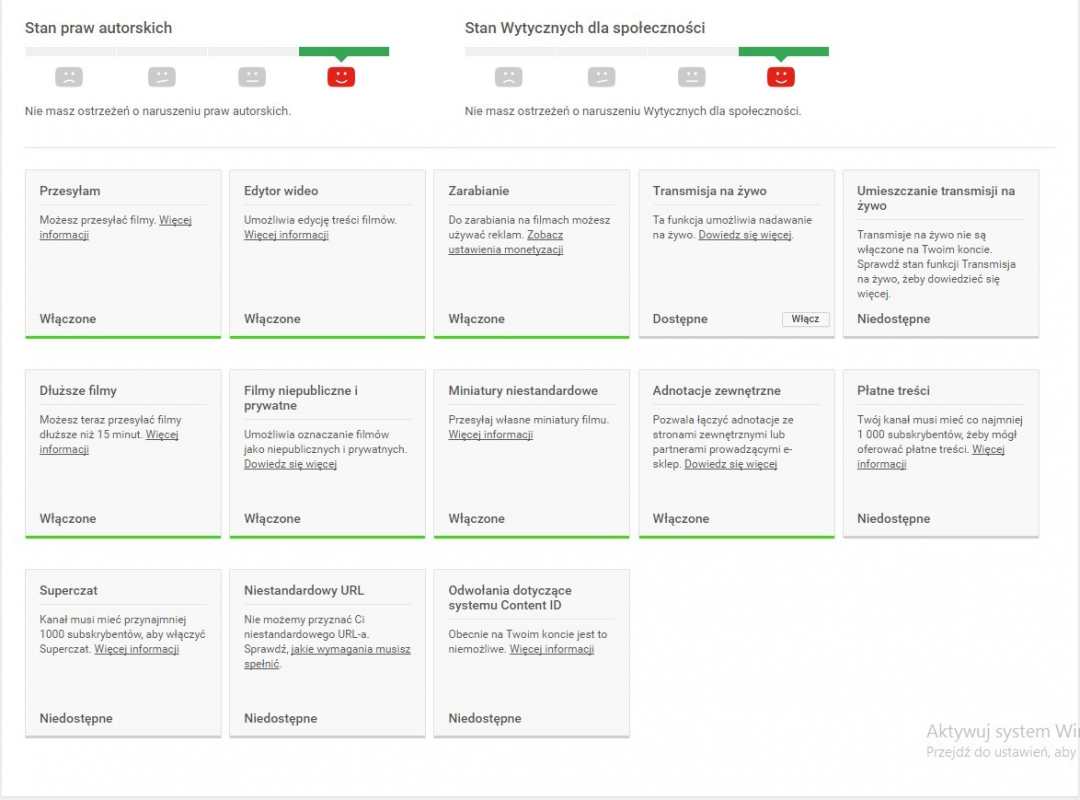Open Więcej informacji under Miniatury niestandardowe

[490, 435]
